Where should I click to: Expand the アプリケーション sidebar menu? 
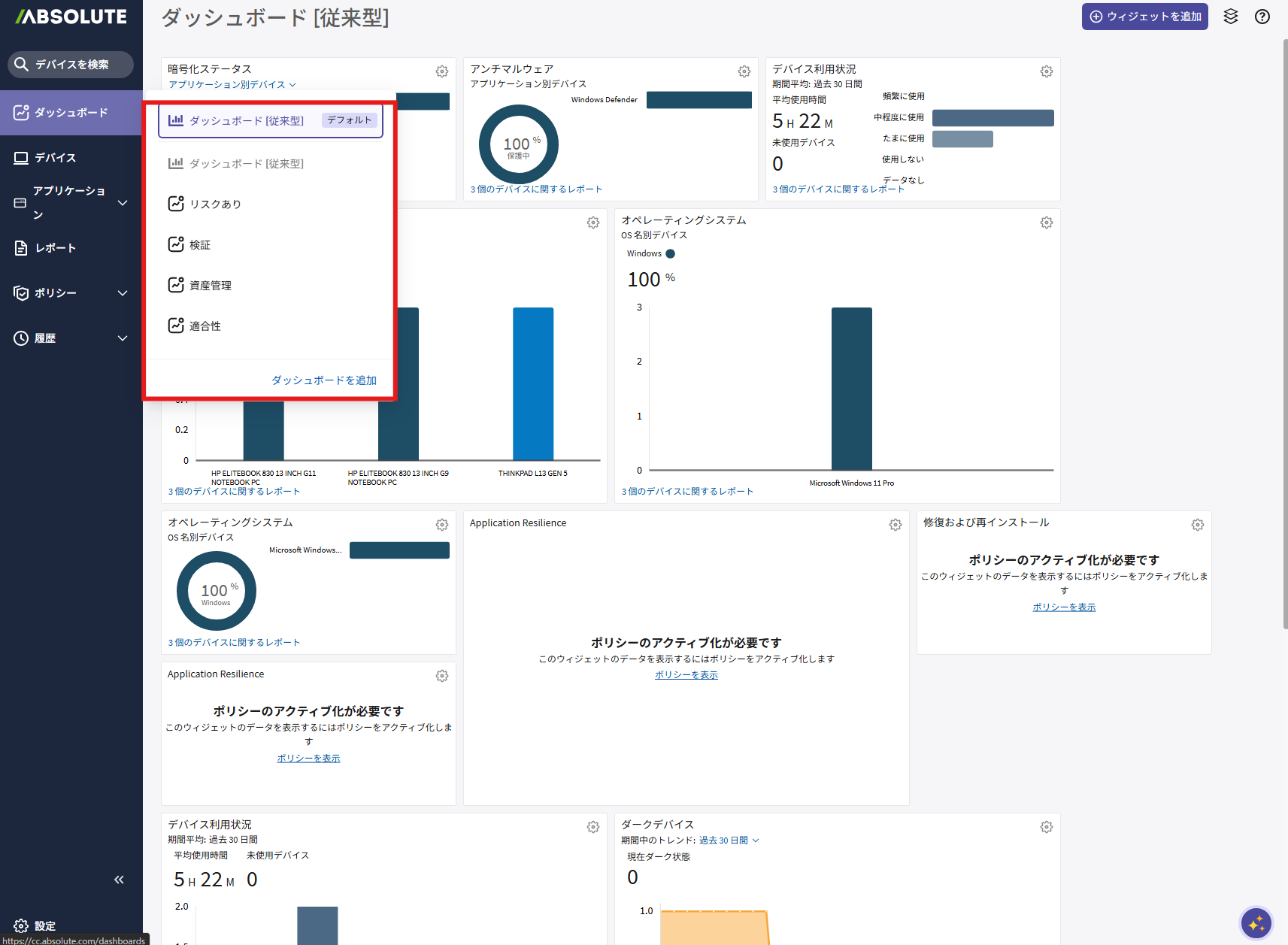123,203
